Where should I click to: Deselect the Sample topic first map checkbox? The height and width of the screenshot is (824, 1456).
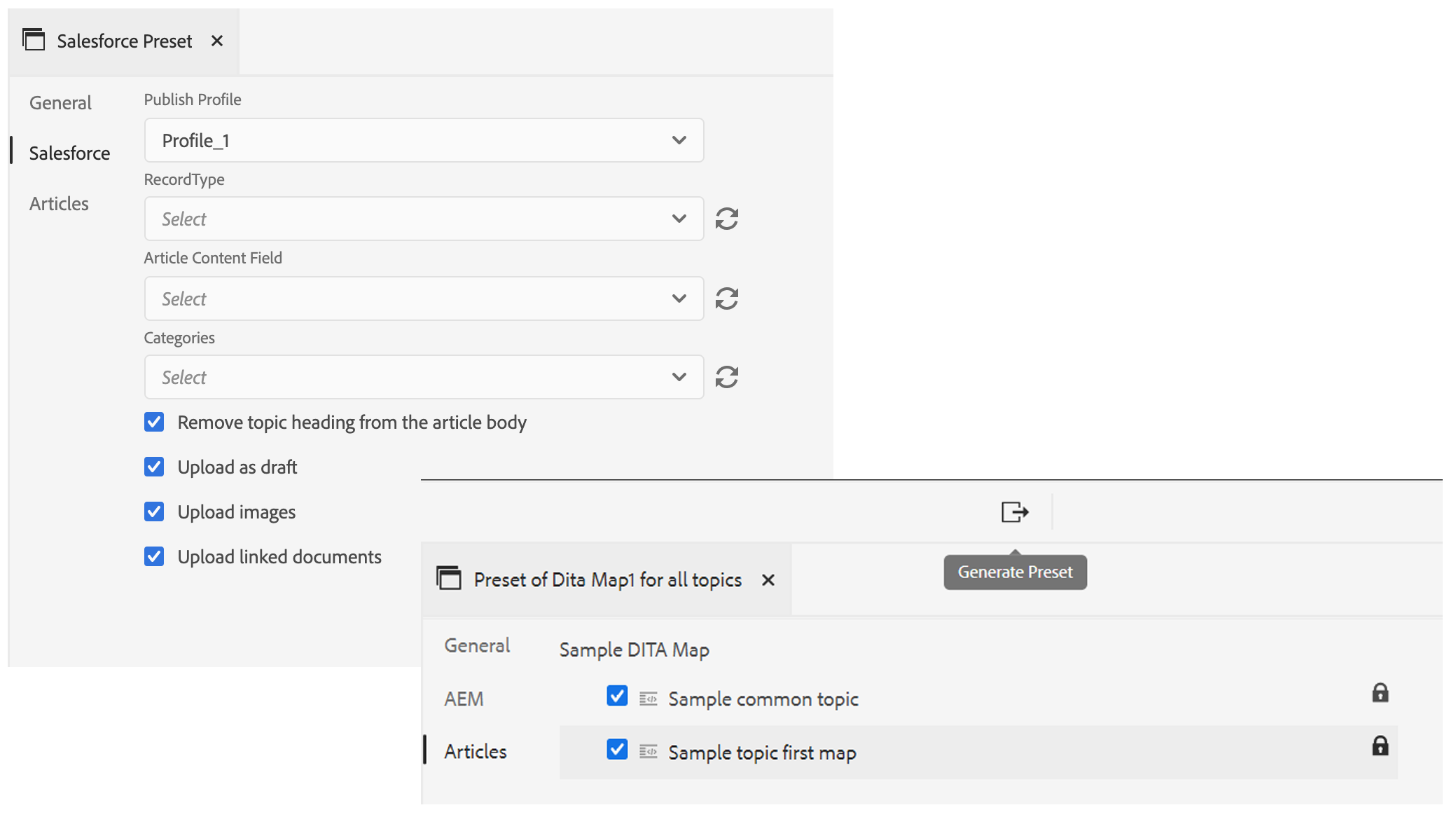tap(616, 751)
